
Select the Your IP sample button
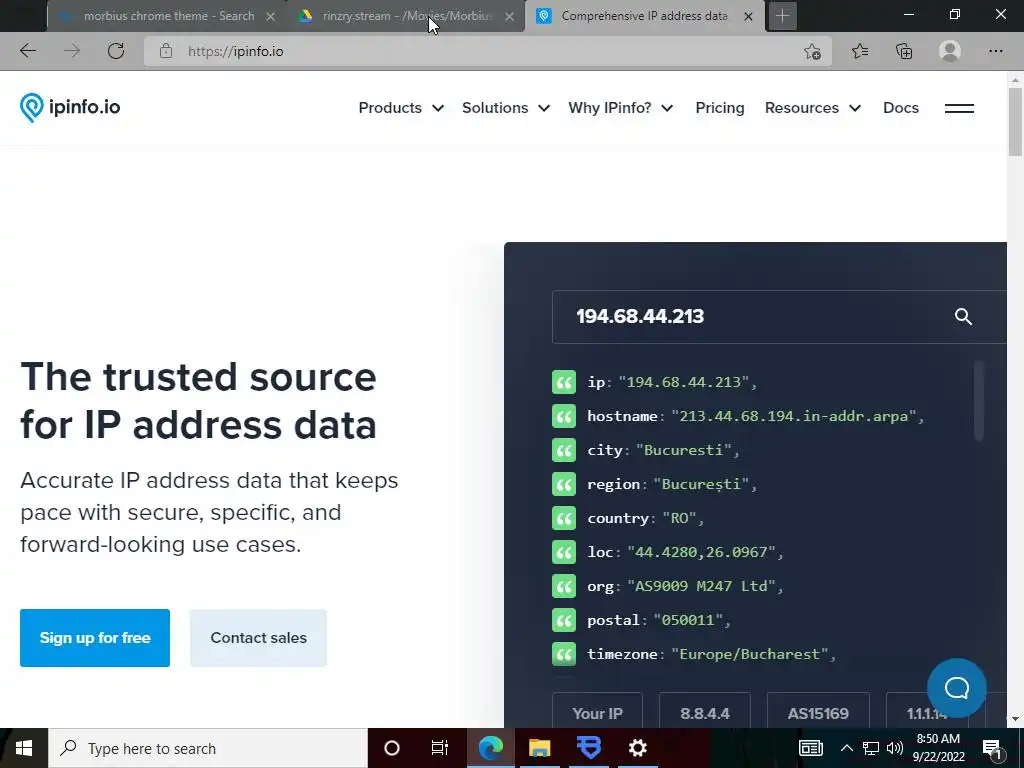598,712
